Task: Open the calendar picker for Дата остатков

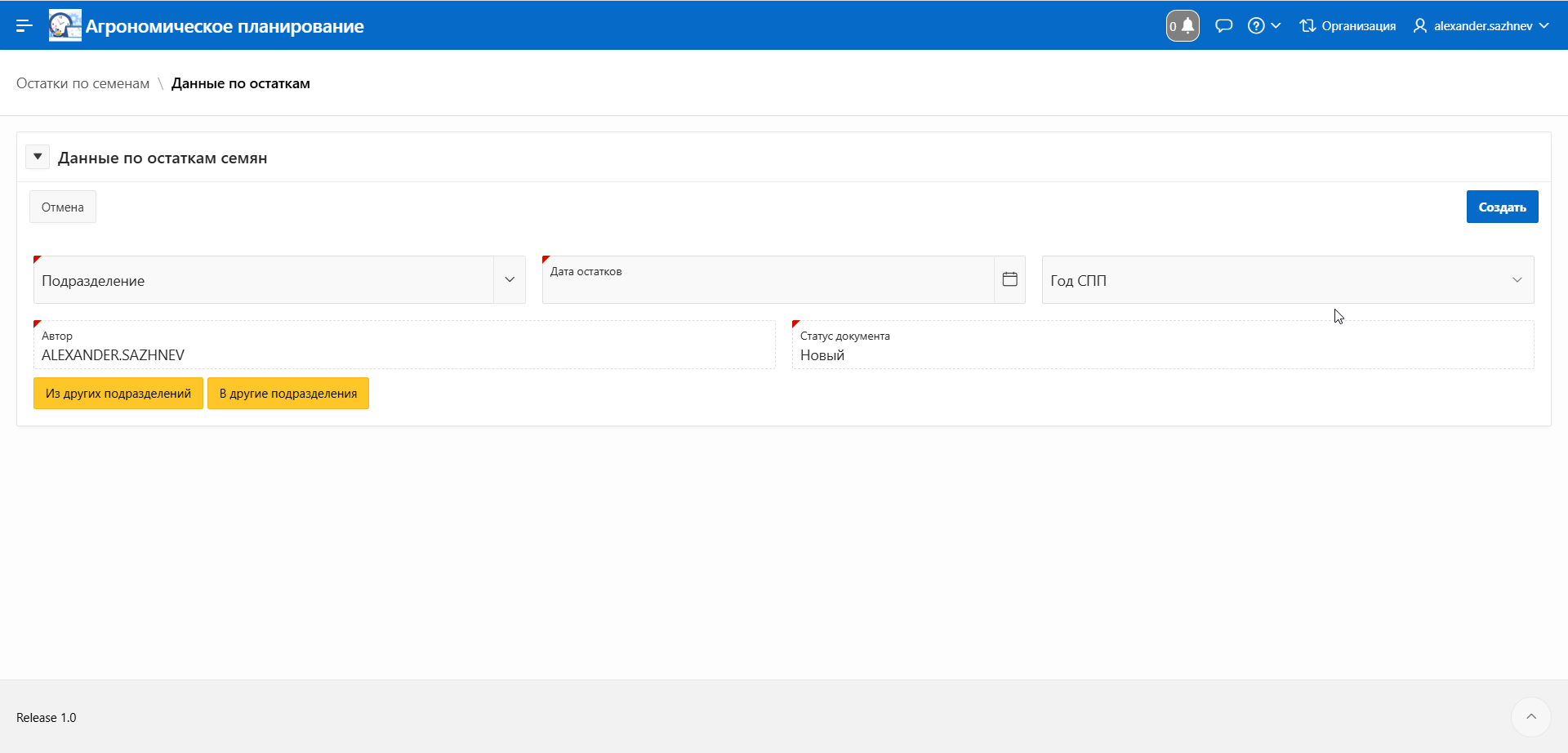Action: [1009, 279]
